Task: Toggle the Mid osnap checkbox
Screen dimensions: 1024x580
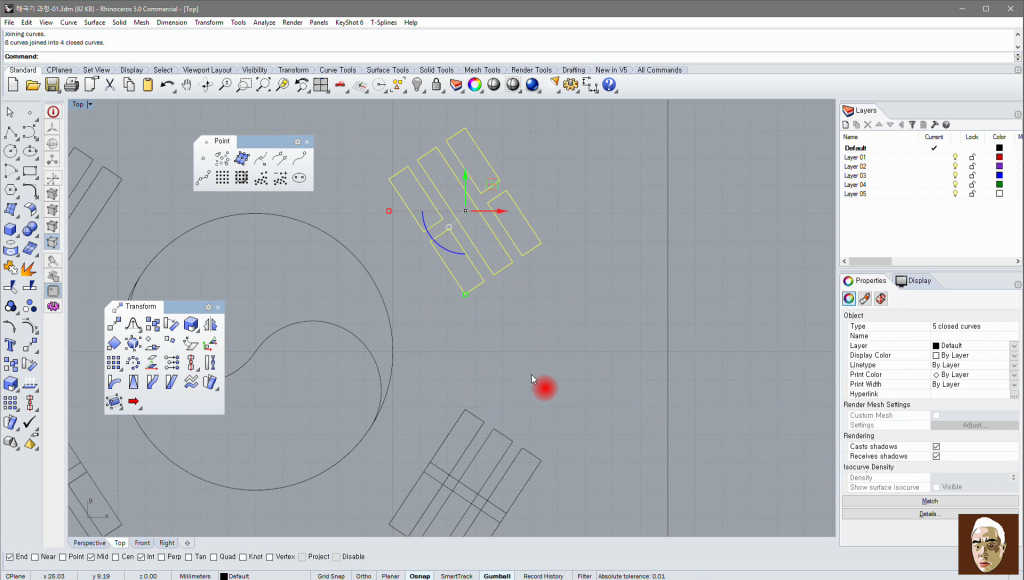Action: pos(91,557)
